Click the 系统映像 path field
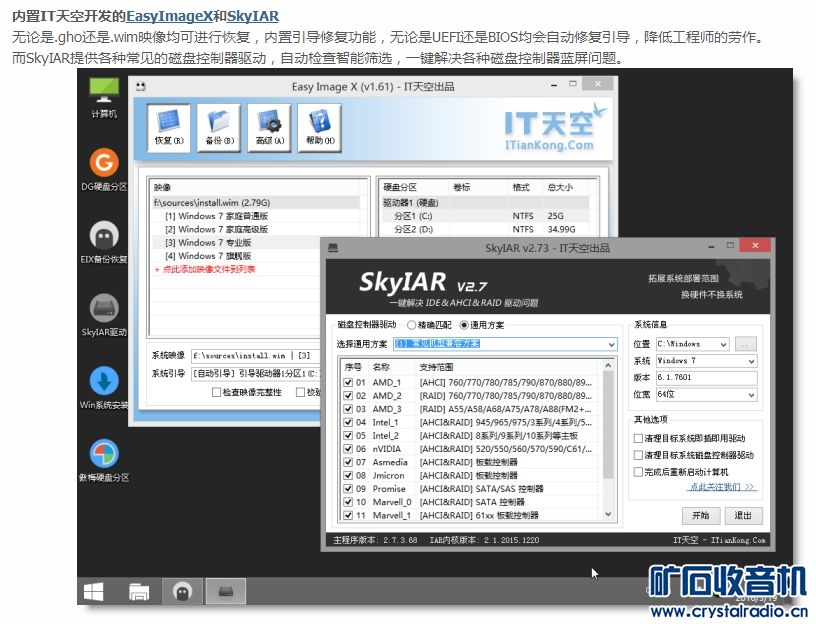 (x=256, y=355)
